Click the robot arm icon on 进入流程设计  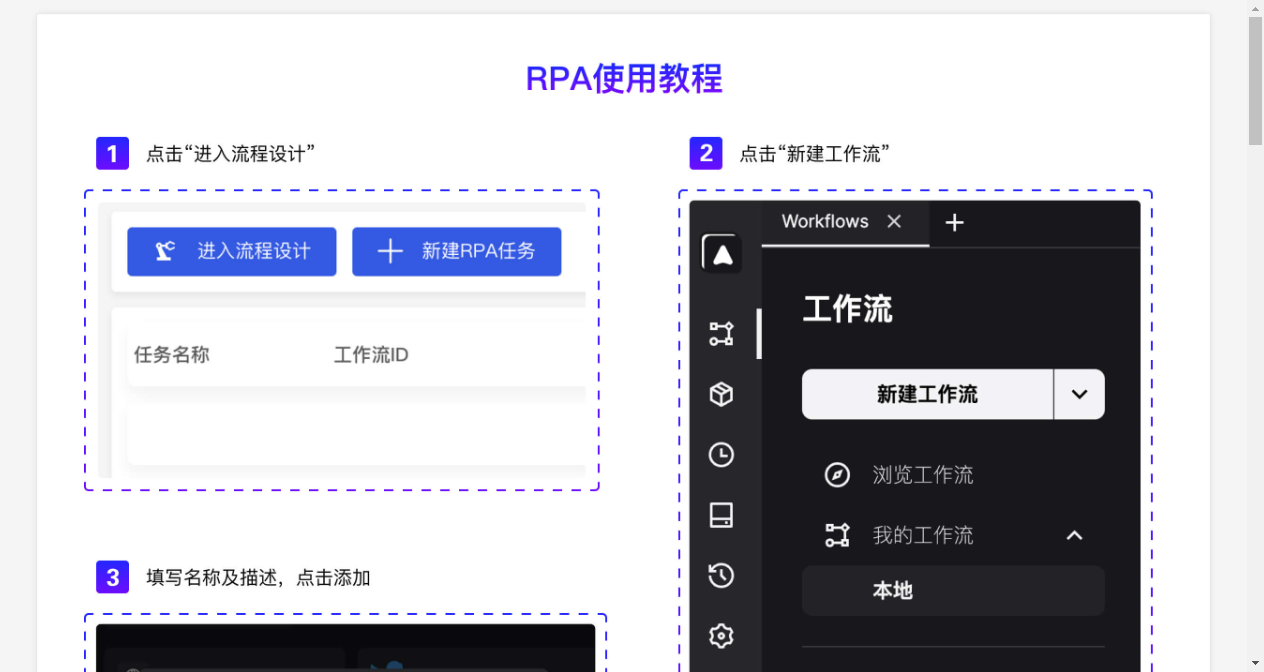[x=163, y=251]
